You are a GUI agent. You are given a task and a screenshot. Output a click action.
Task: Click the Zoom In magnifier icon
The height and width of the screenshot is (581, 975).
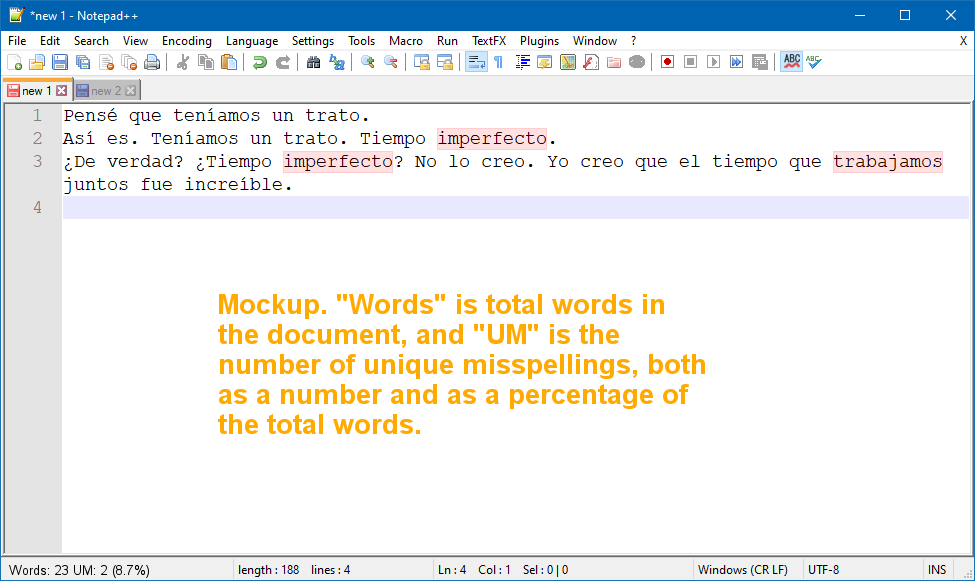pos(367,62)
